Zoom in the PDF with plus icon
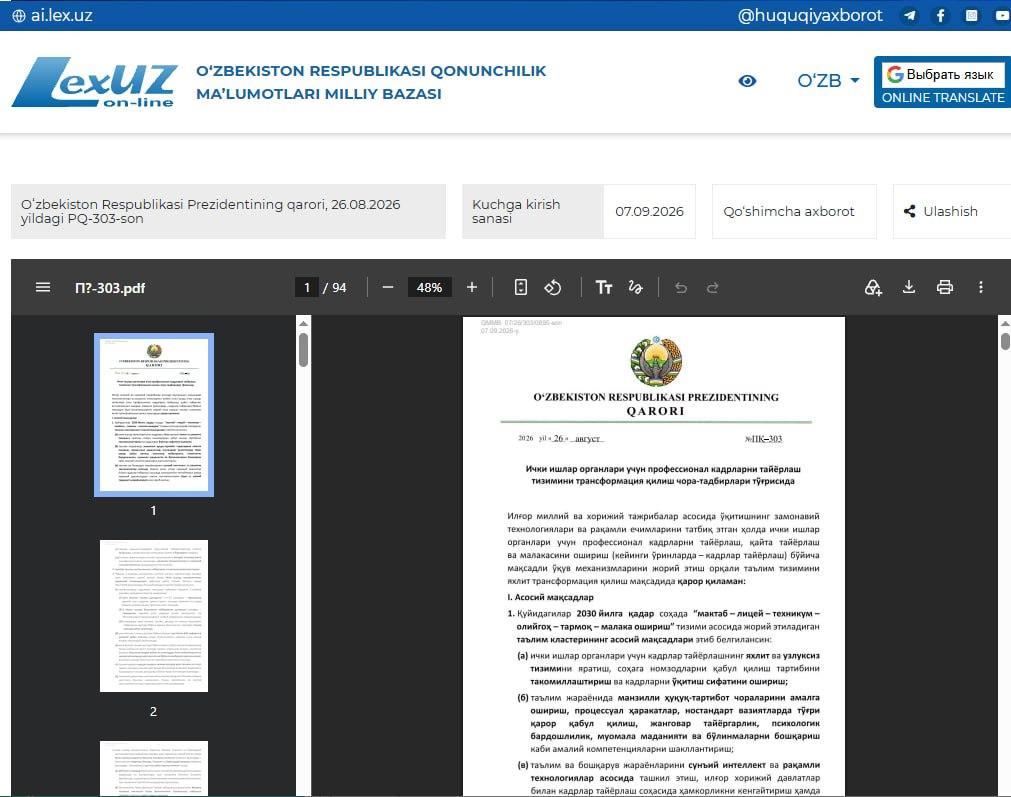This screenshot has width=1011, height=797. [x=472, y=287]
